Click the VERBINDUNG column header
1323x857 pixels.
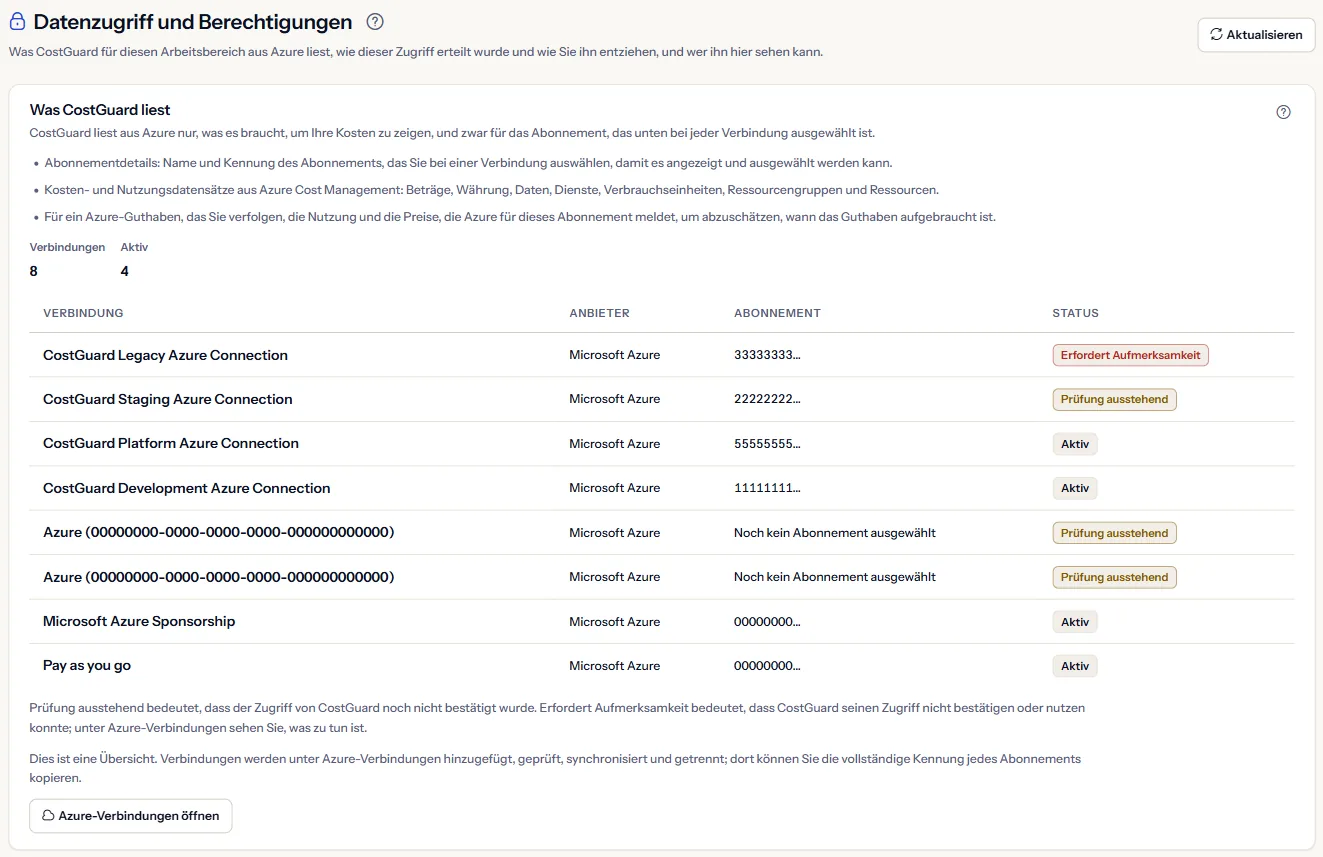[x=83, y=313]
